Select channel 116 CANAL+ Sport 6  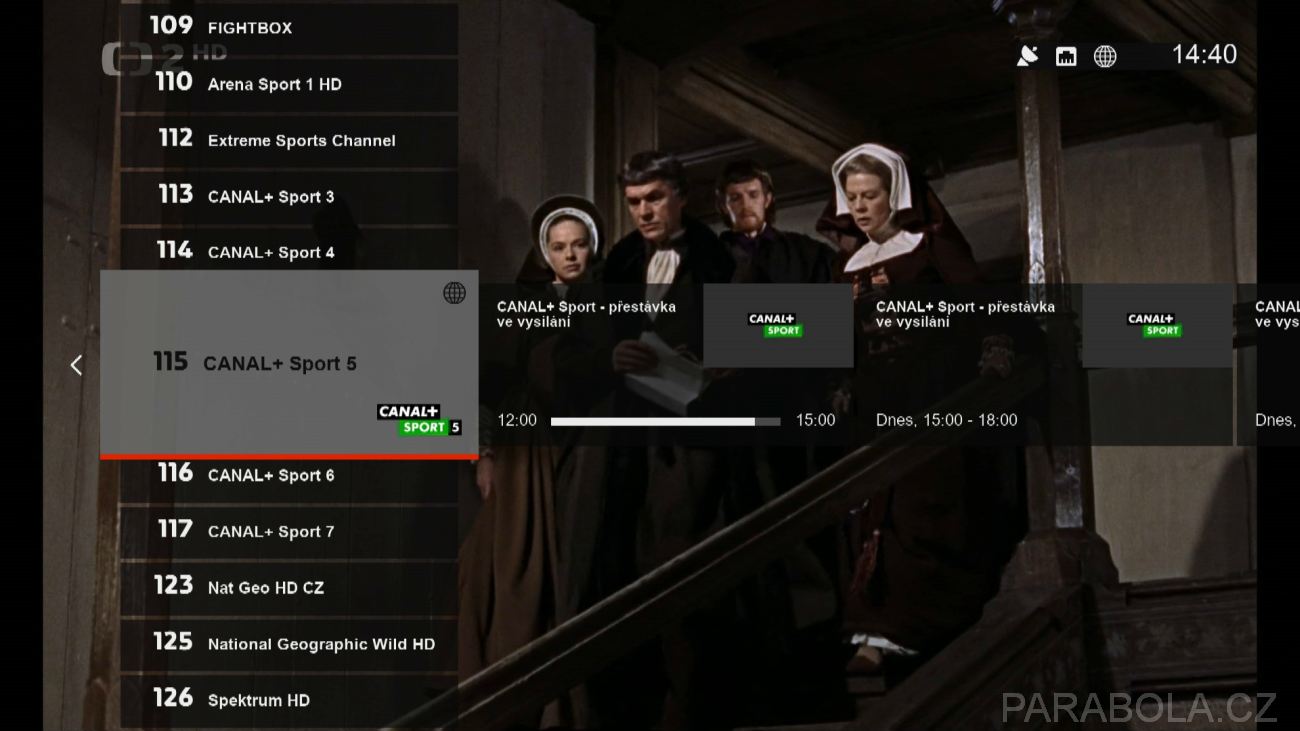[x=289, y=476]
